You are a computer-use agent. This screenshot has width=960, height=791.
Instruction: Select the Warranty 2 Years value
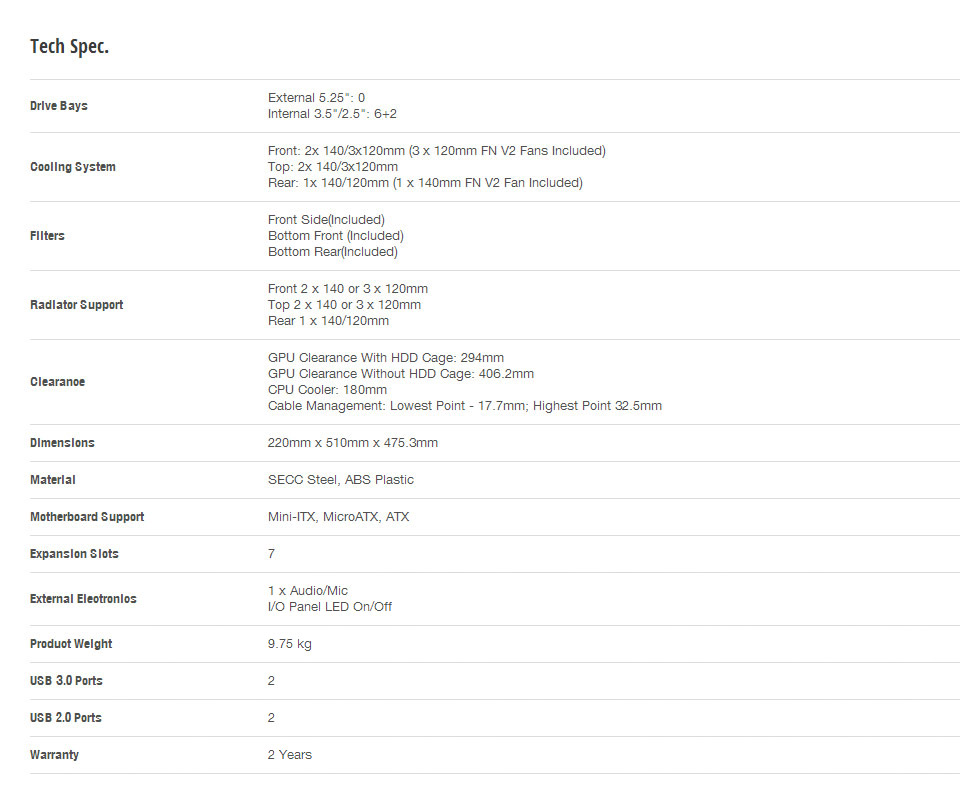pos(290,754)
